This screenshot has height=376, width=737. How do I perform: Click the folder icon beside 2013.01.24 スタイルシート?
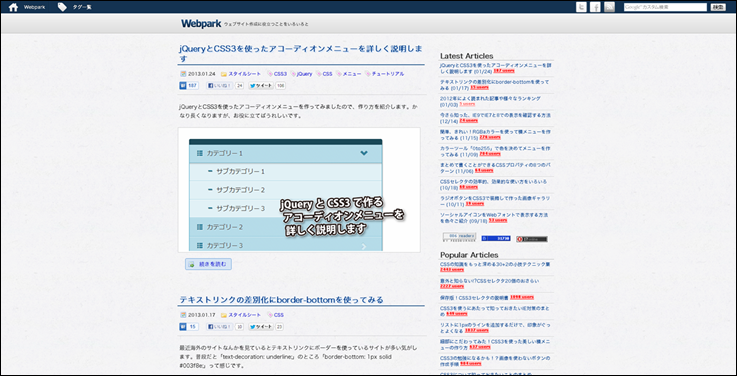(x=224, y=74)
